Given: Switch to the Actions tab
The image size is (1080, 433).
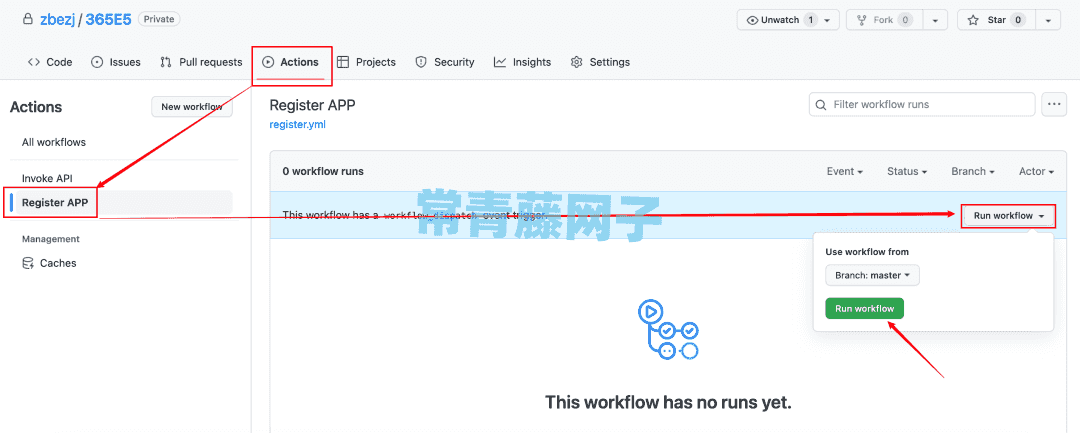Looking at the screenshot, I should [x=291, y=62].
